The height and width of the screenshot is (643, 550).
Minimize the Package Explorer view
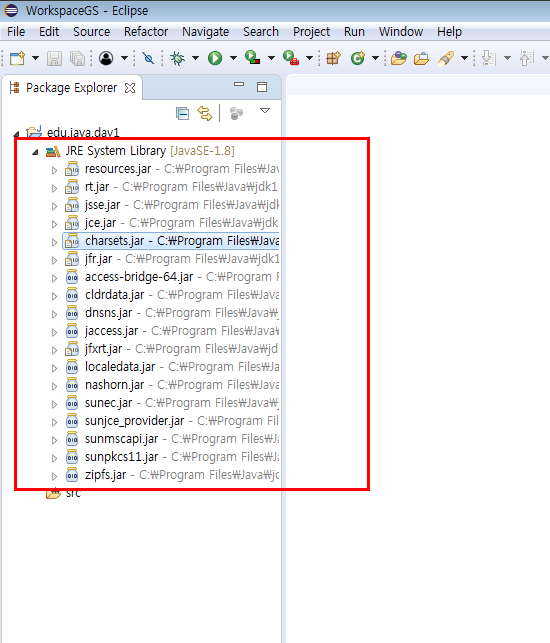click(x=239, y=84)
